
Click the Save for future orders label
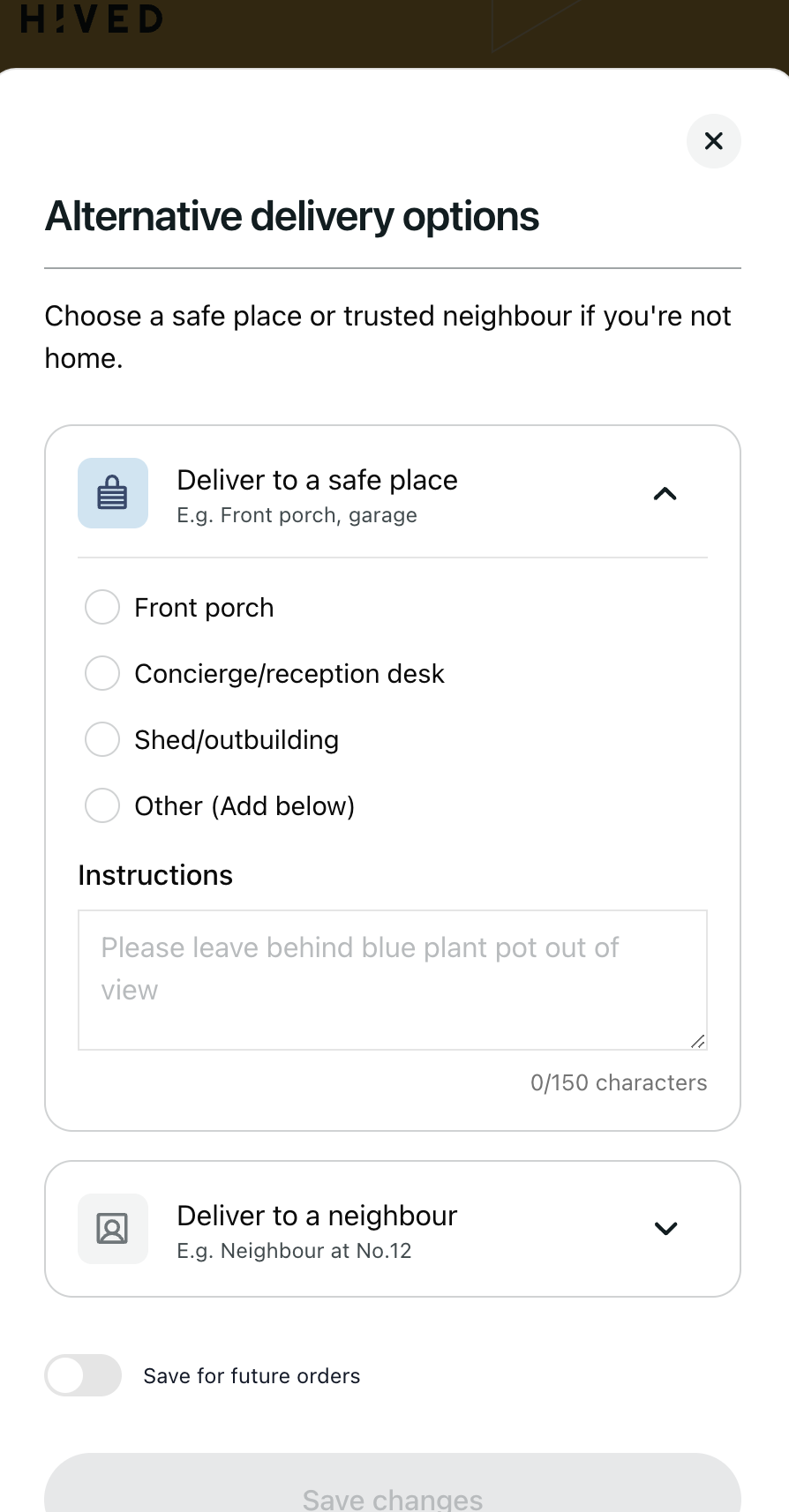click(252, 1376)
